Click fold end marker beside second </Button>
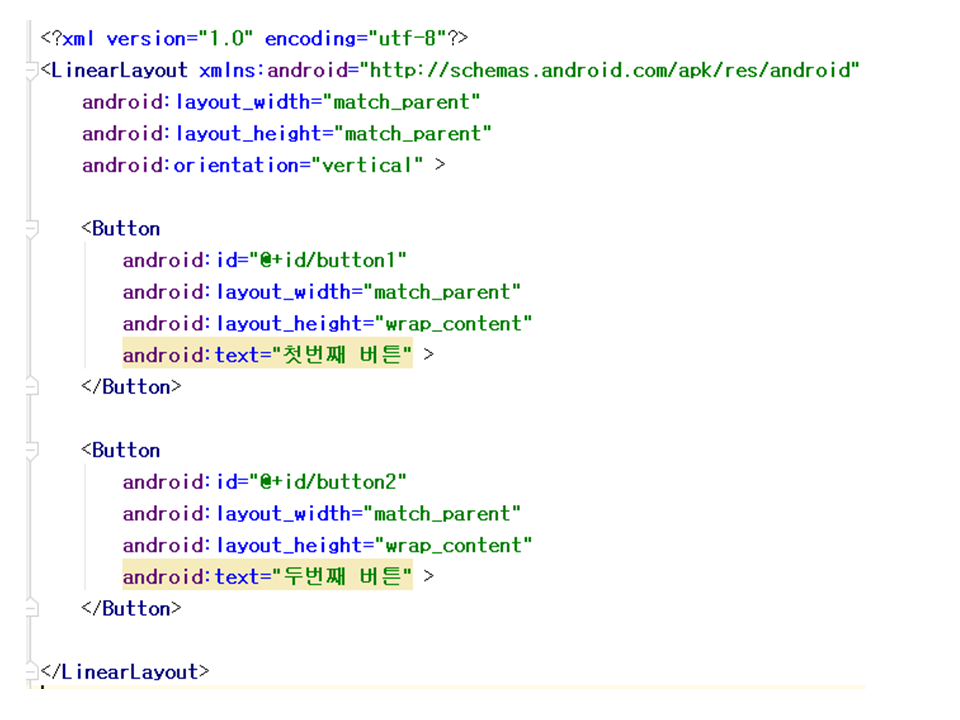This screenshot has width=960, height=720. point(32,608)
